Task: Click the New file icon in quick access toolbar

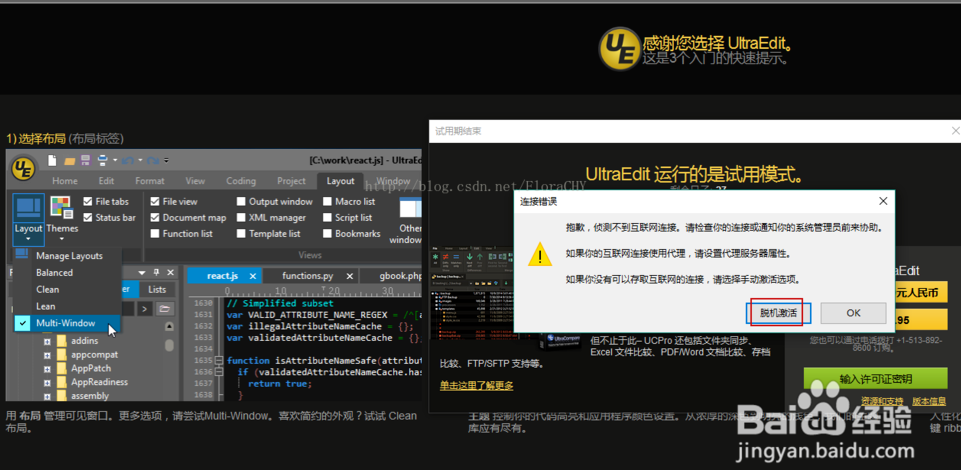Action: point(53,161)
